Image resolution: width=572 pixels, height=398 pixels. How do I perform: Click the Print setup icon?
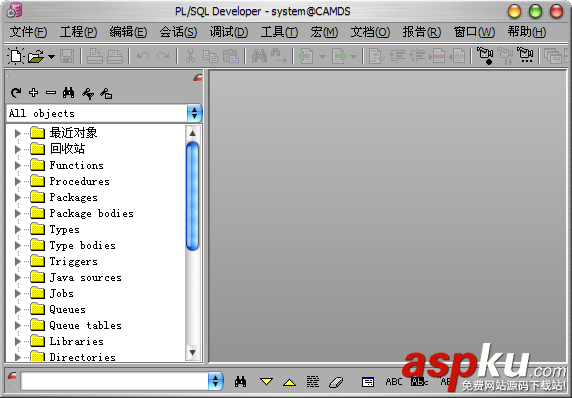[x=115, y=57]
